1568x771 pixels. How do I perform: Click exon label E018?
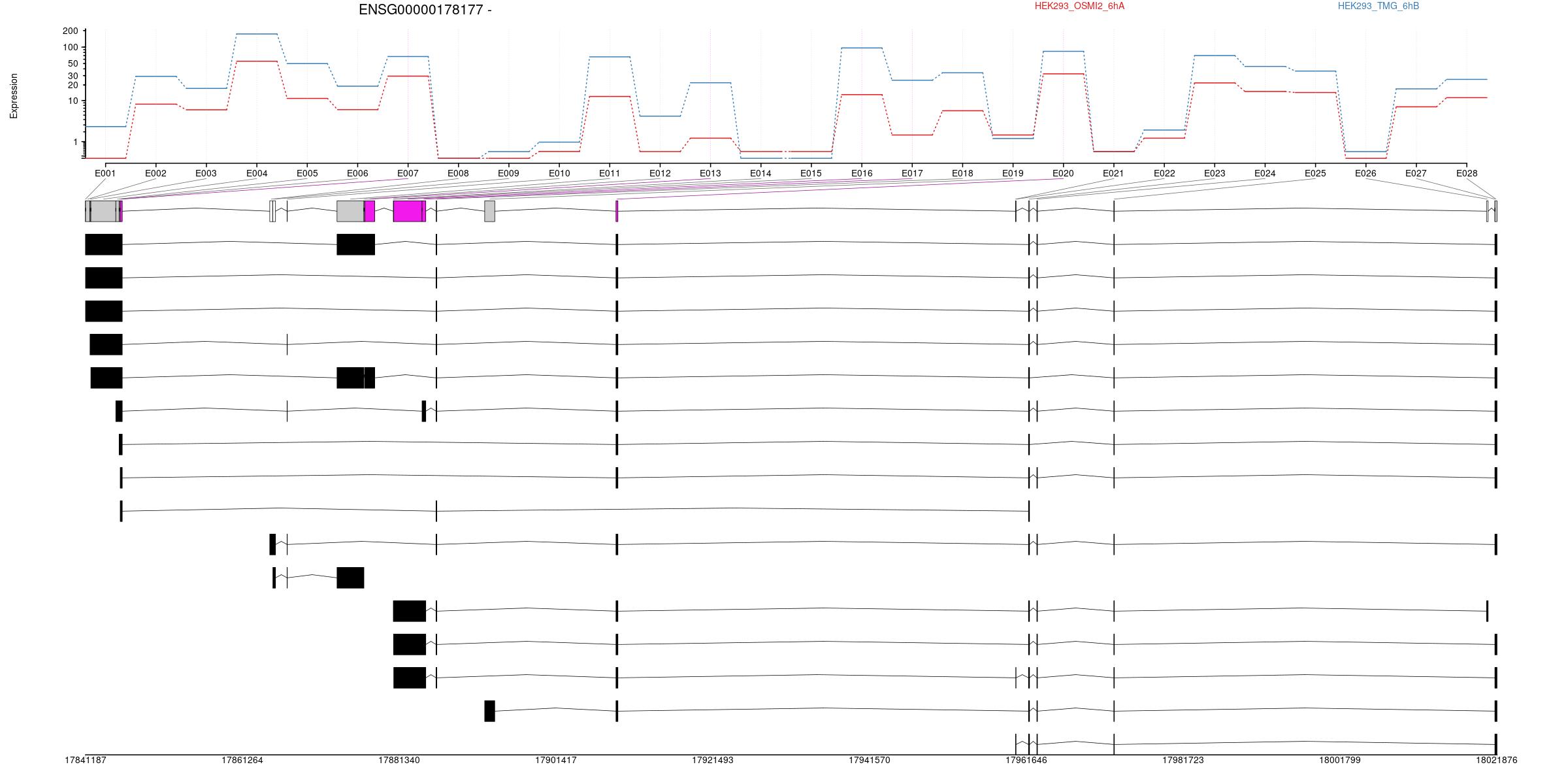962,173
